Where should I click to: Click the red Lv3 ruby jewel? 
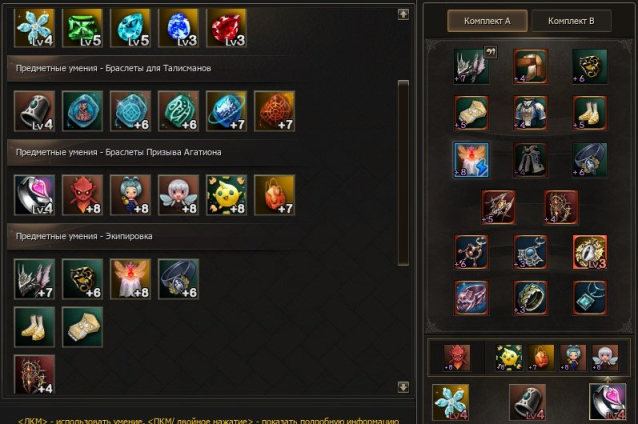226,28
